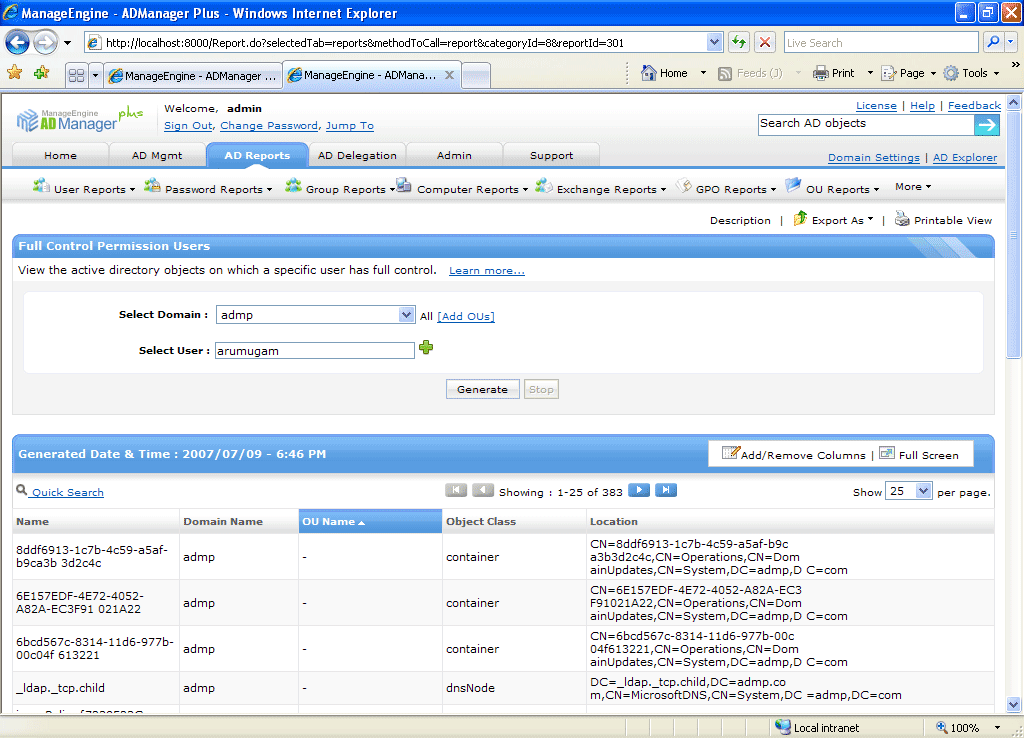Click Add/Remove Columns

pos(794,454)
